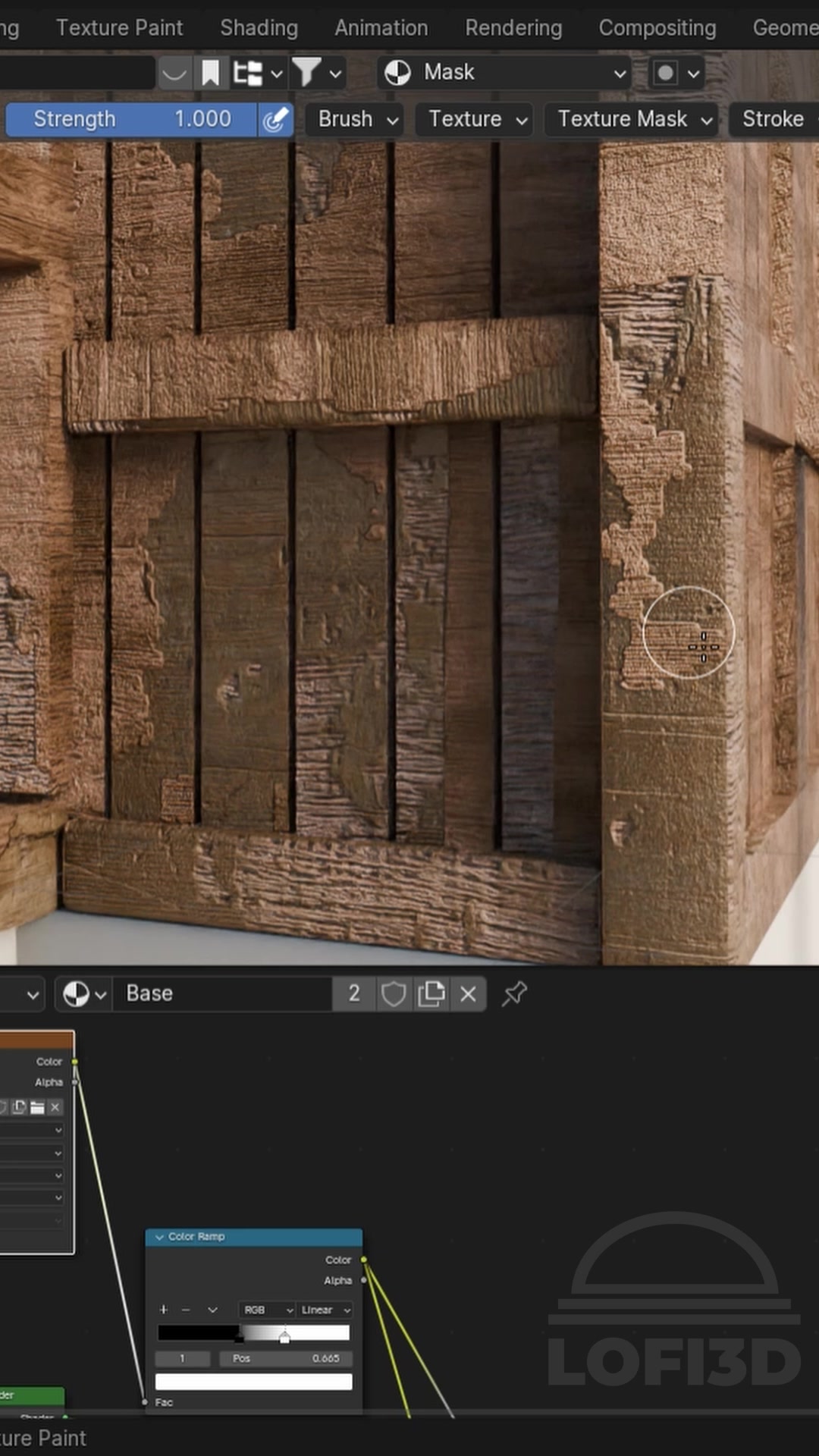This screenshot has height=1456, width=819.
Task: Open the Linear interpolation dropdown
Action: (325, 1310)
